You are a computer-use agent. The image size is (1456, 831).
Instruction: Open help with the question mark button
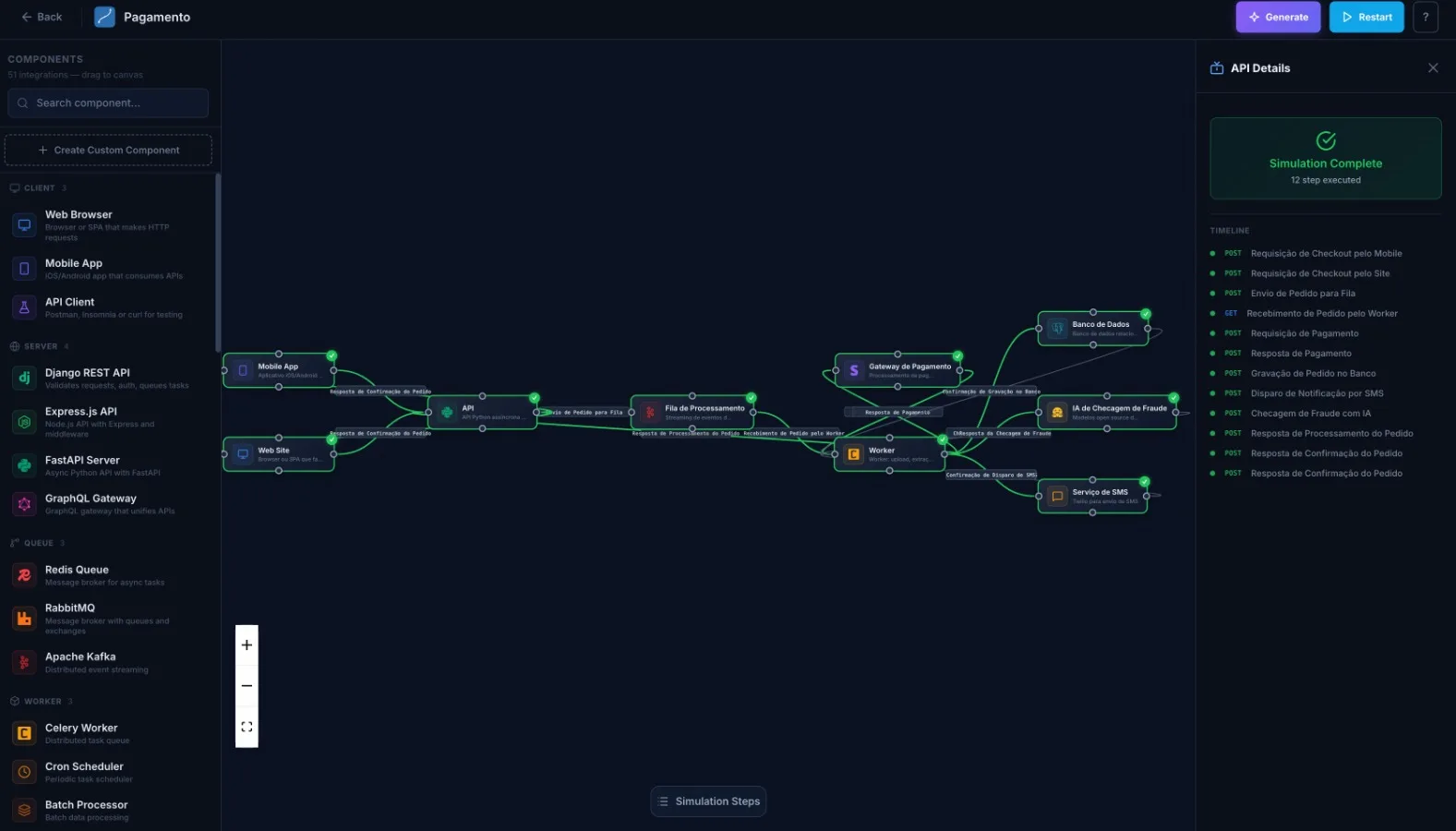pyautogui.click(x=1426, y=17)
